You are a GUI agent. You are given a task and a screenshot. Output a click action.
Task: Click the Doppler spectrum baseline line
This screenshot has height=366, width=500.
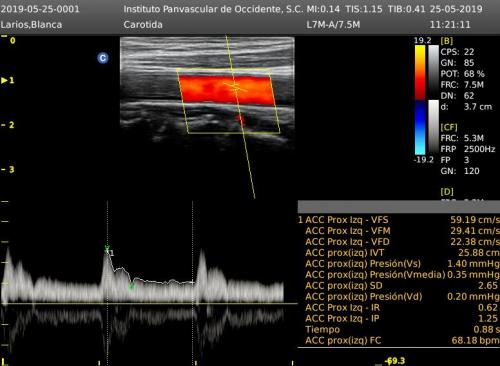click(149, 304)
